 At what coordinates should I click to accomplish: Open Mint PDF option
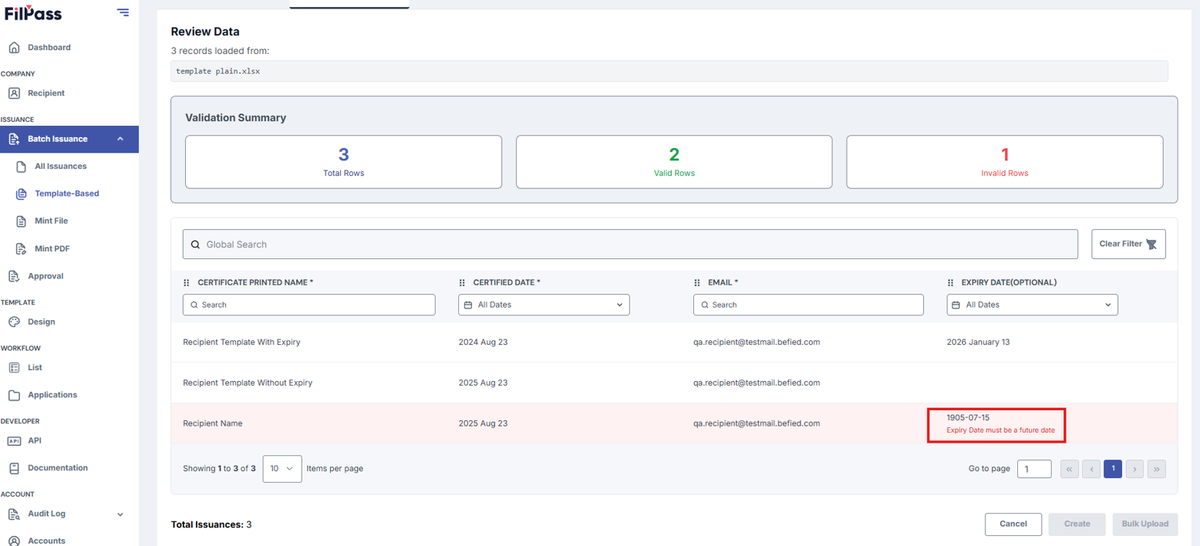pyautogui.click(x=51, y=248)
